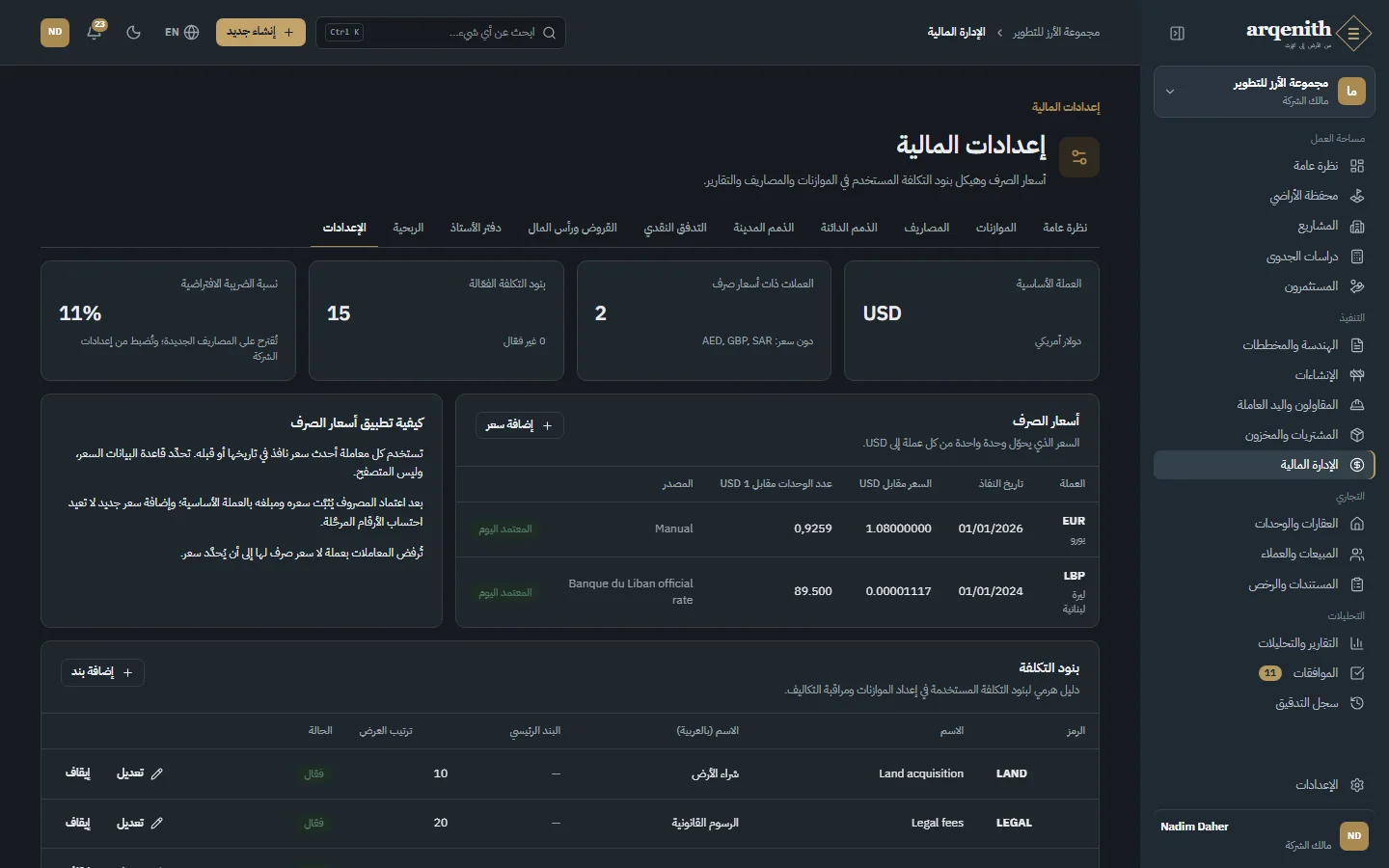Expand the مجموعة الأرز للتطوير company switcher
Screen dimensions: 1389x868
(1264, 92)
